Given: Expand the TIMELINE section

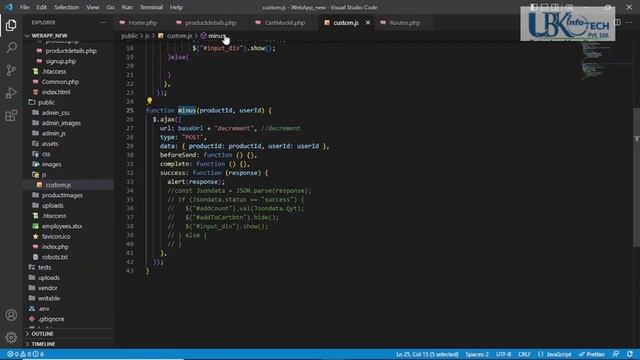Looking at the screenshot, I should 43,344.
